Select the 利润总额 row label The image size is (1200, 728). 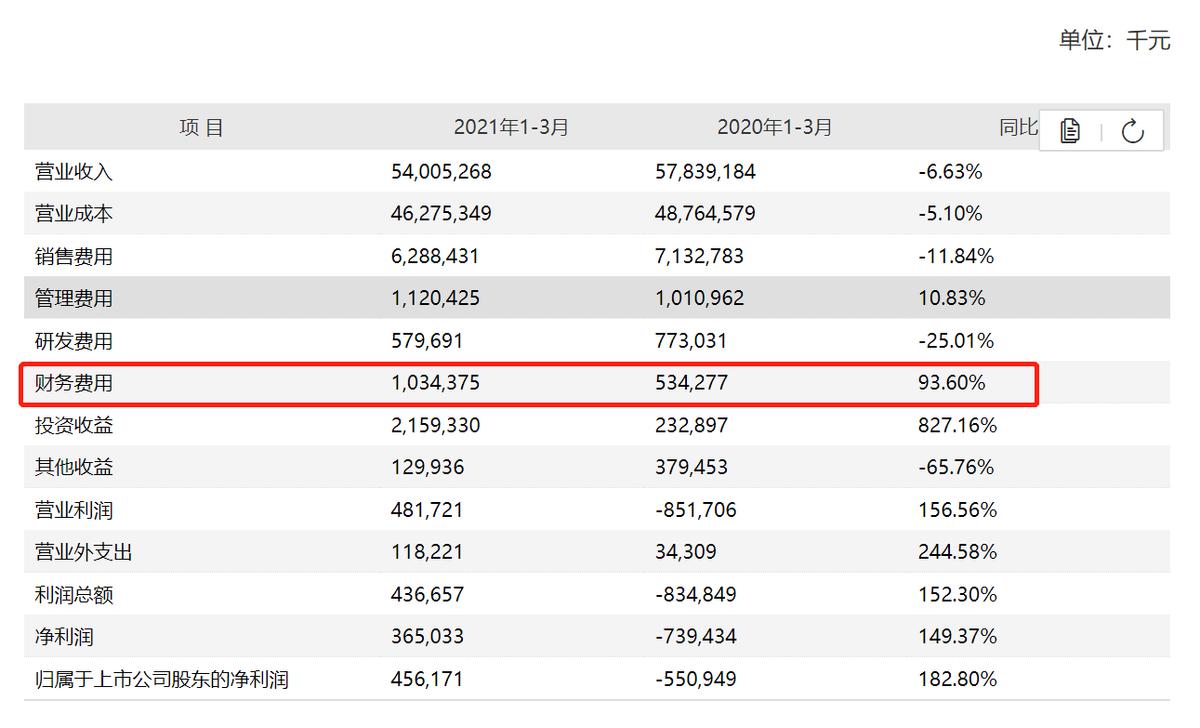74,595
